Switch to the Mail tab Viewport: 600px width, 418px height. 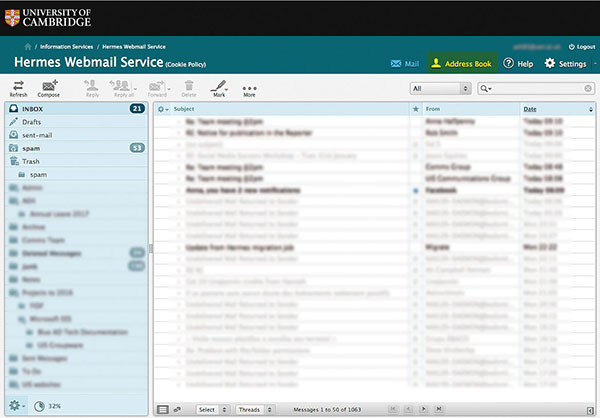tap(404, 64)
